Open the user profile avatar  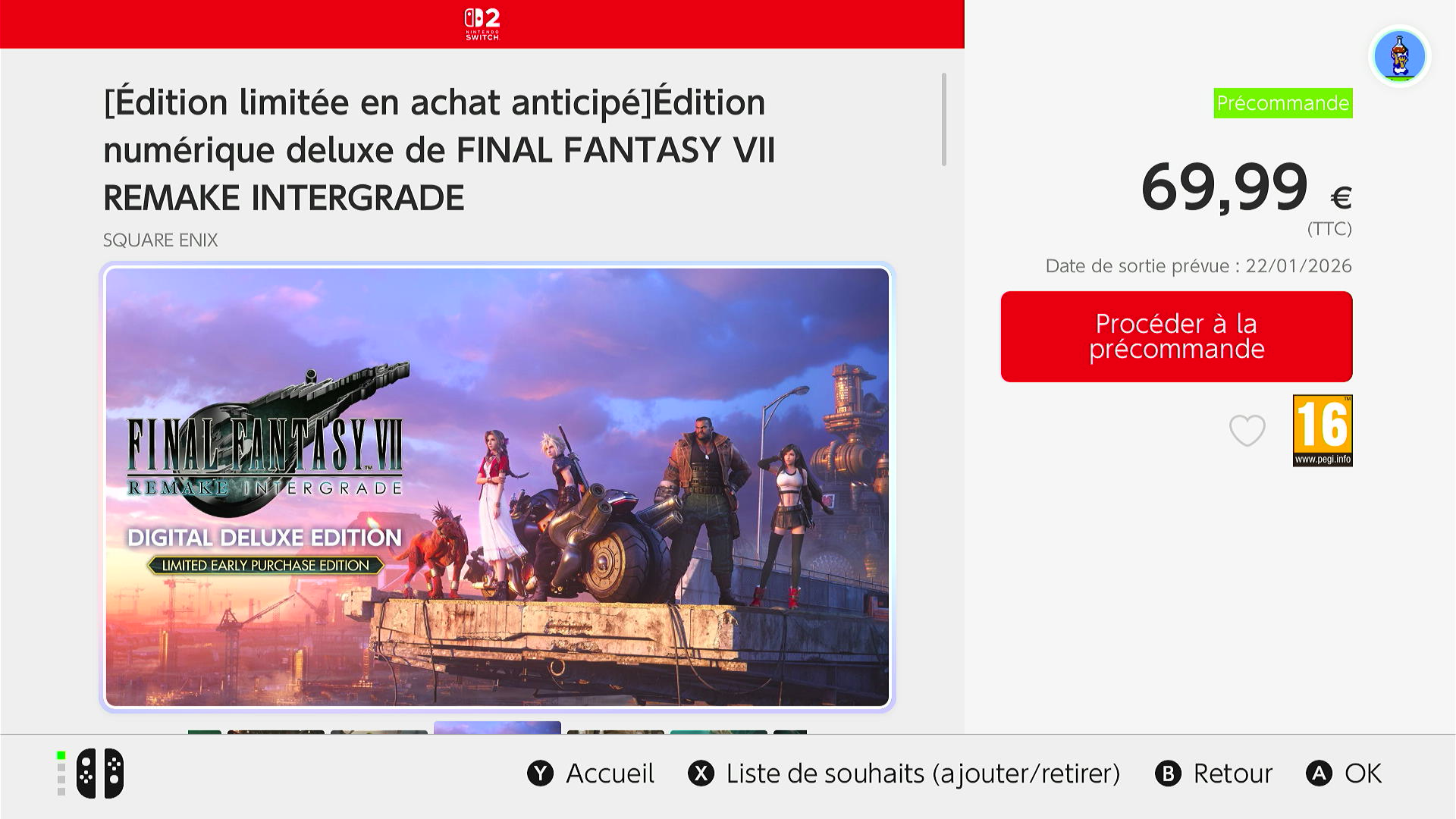click(1399, 56)
